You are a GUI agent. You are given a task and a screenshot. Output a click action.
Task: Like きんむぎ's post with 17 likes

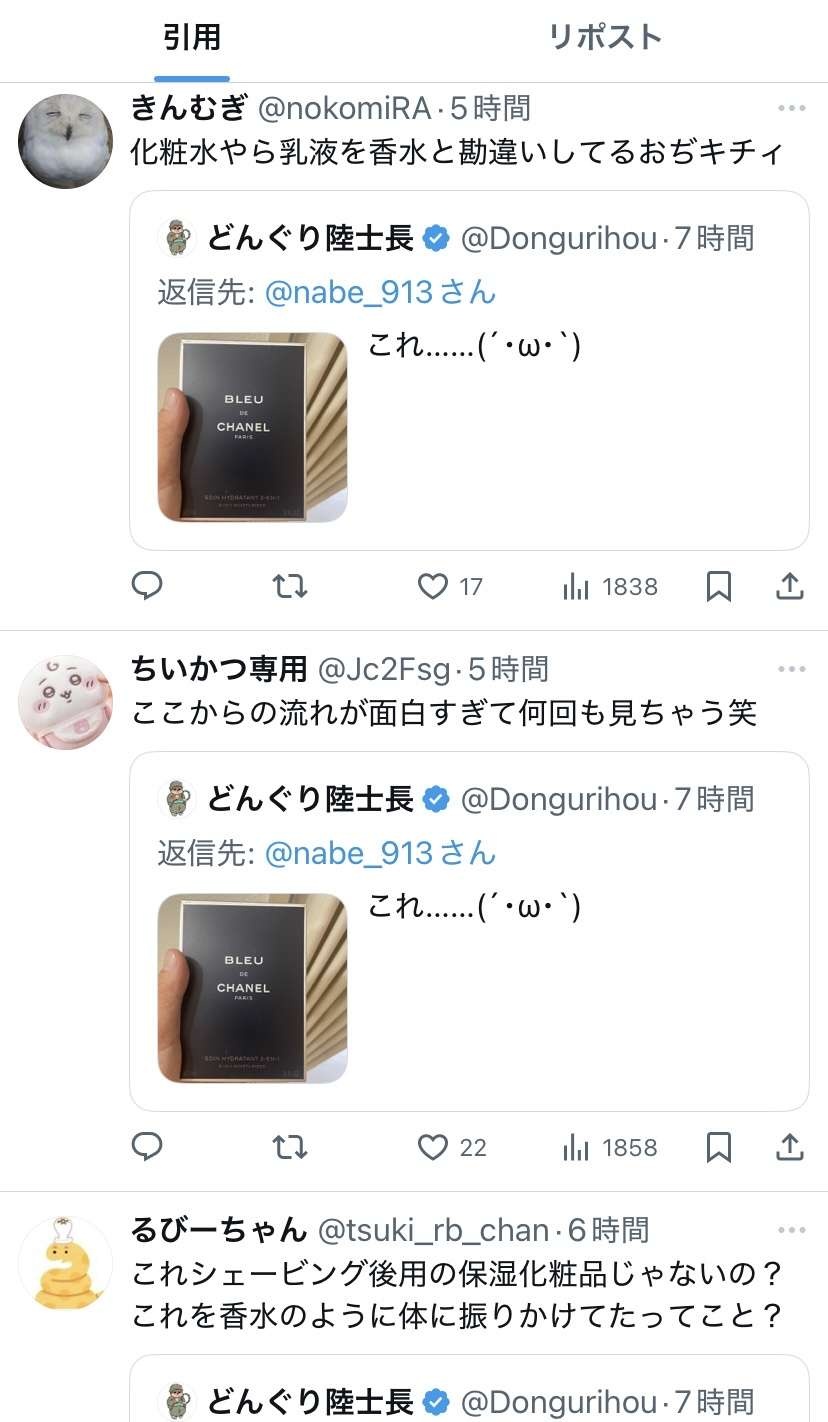point(449,586)
